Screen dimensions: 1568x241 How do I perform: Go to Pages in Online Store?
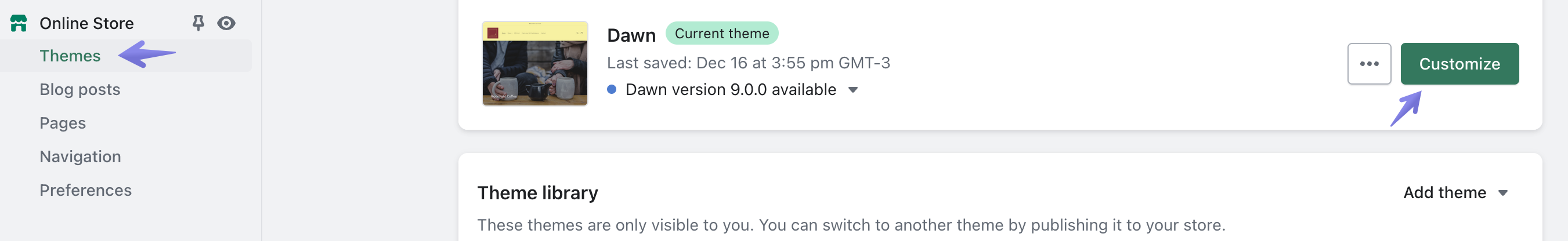63,123
